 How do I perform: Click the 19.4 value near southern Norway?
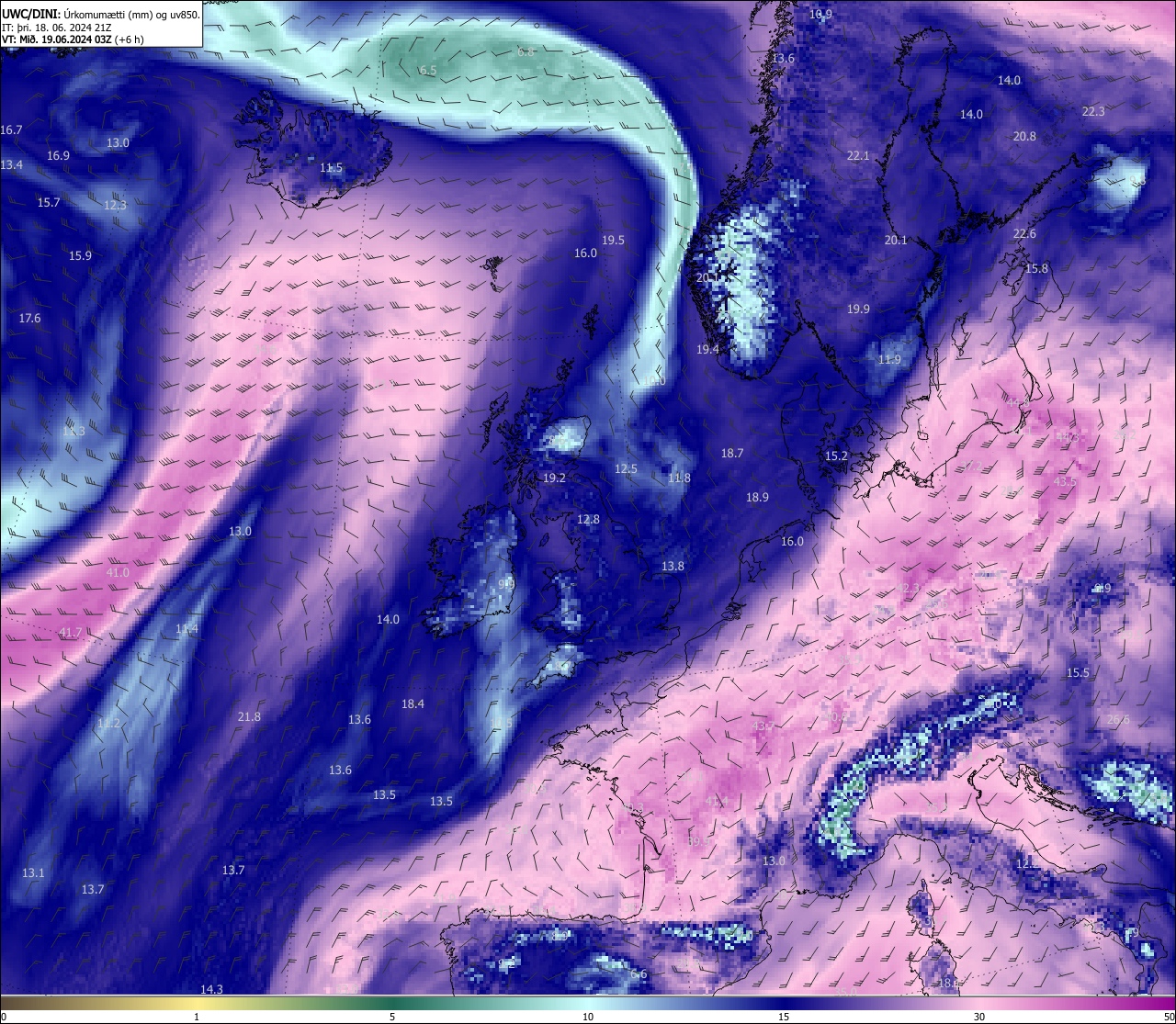pos(707,349)
